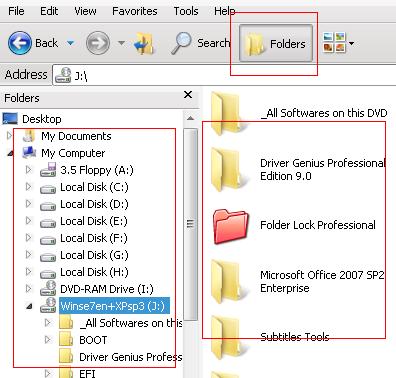The height and width of the screenshot is (378, 396).
Task: Open the File menu
Action: [x=16, y=11]
